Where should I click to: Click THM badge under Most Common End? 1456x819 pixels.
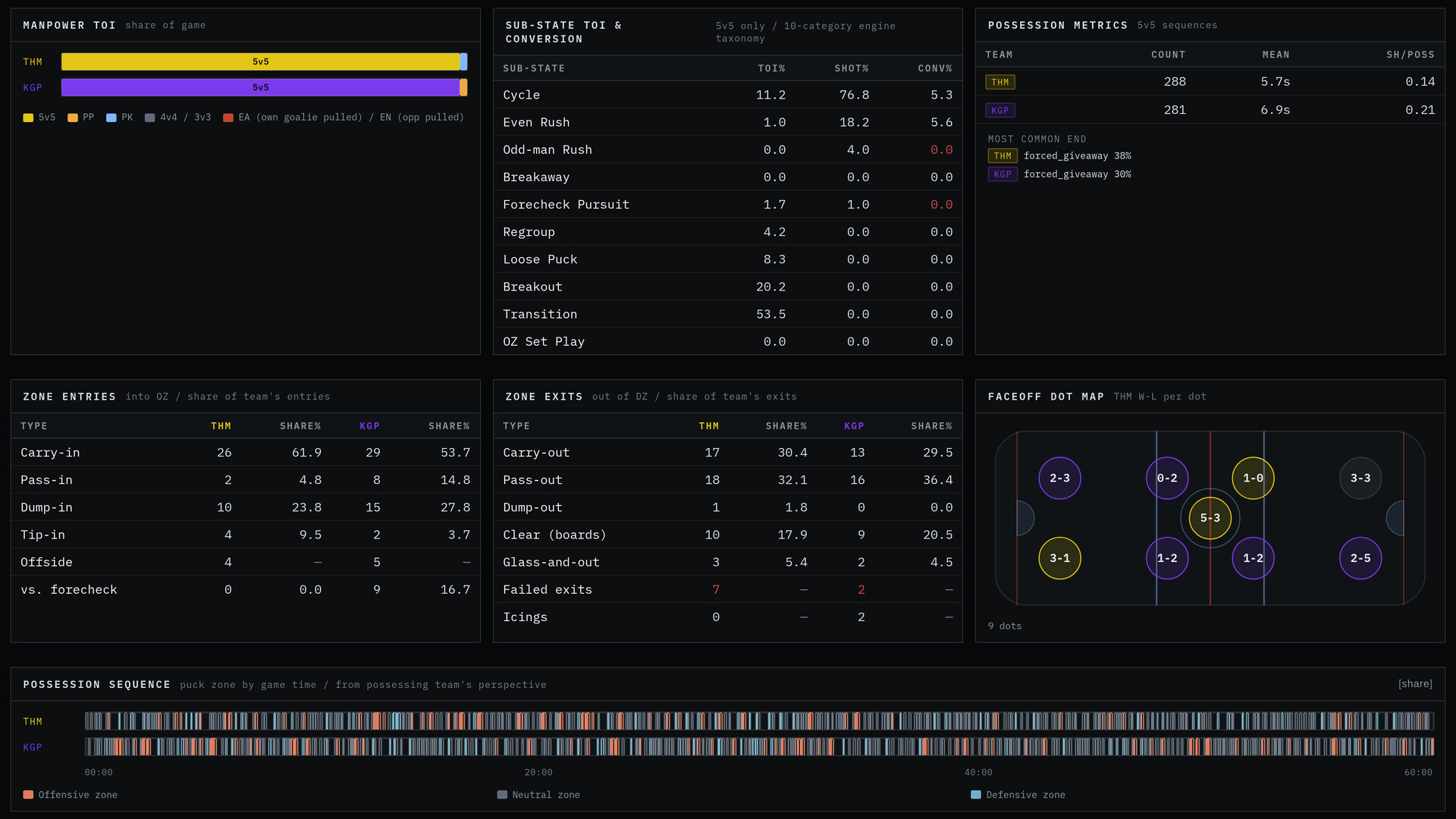pyautogui.click(x=1003, y=156)
